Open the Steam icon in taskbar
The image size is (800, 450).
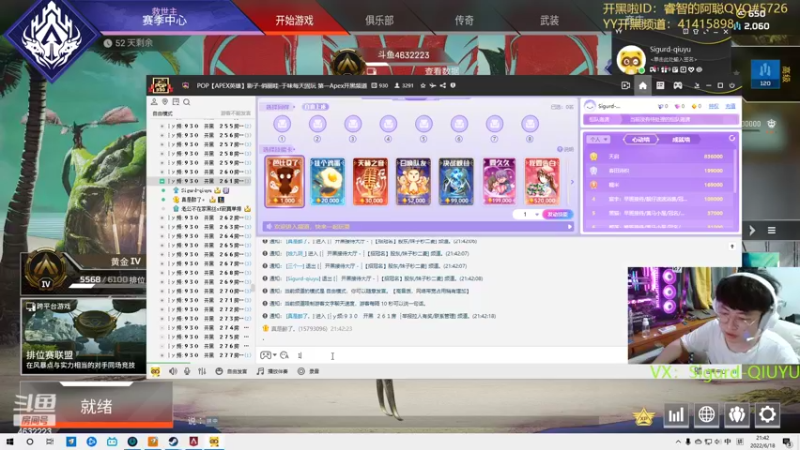(173, 441)
